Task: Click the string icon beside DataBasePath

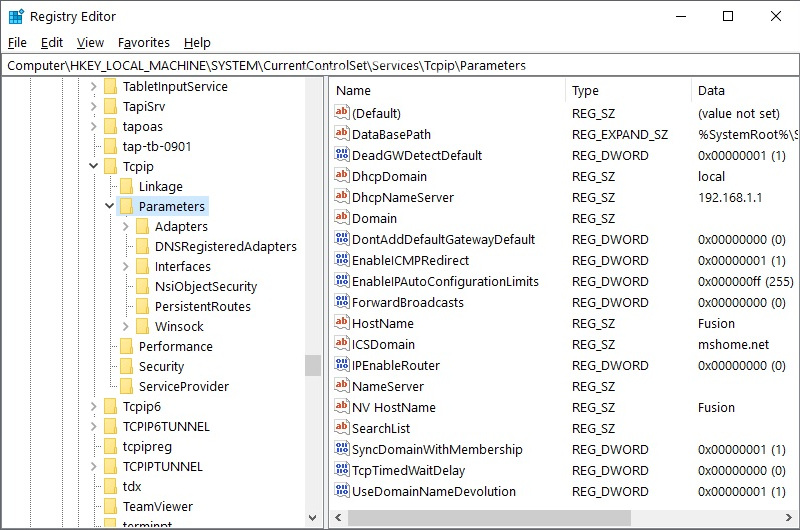Action: point(342,135)
